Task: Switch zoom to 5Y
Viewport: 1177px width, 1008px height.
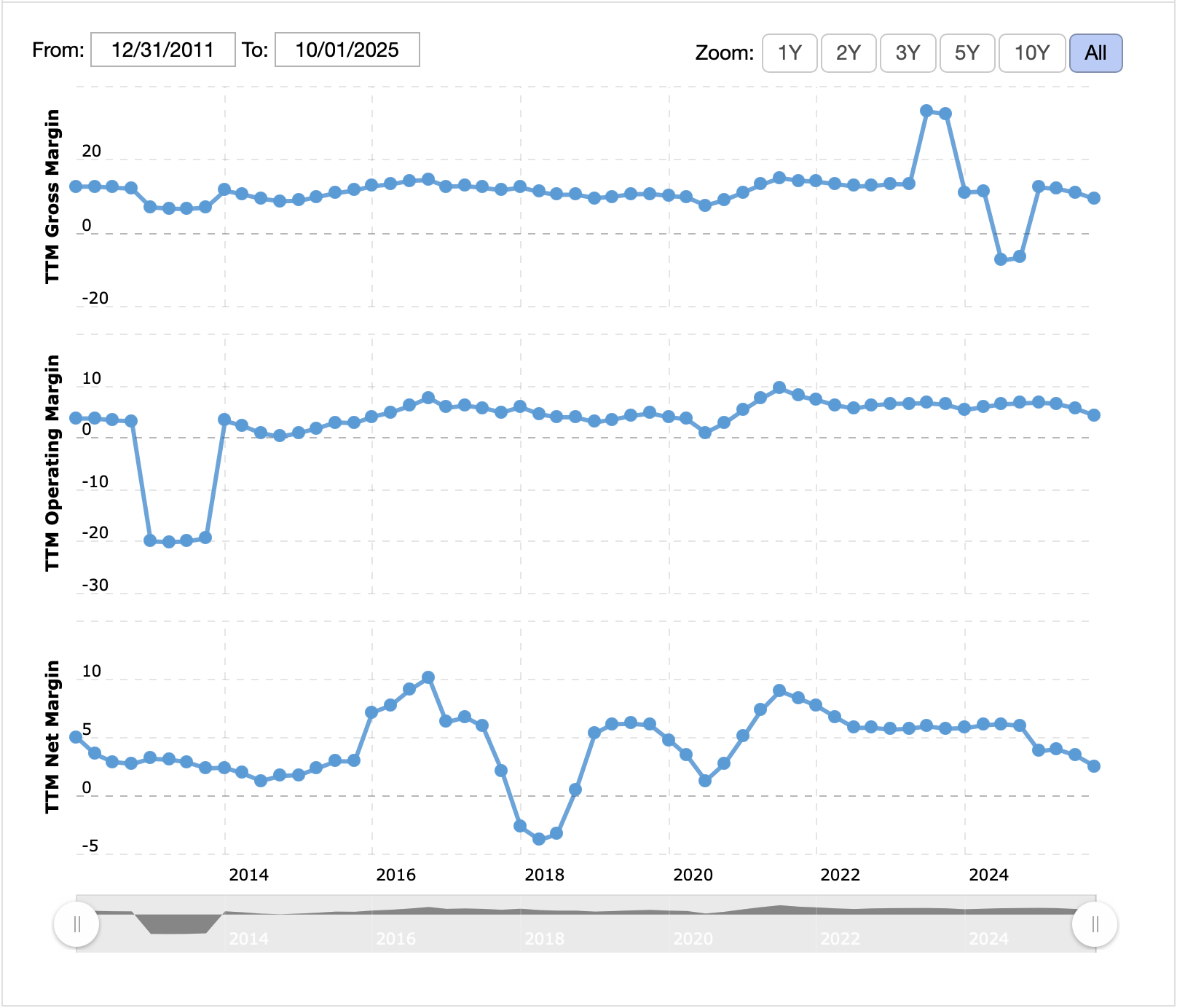Action: coord(967,53)
